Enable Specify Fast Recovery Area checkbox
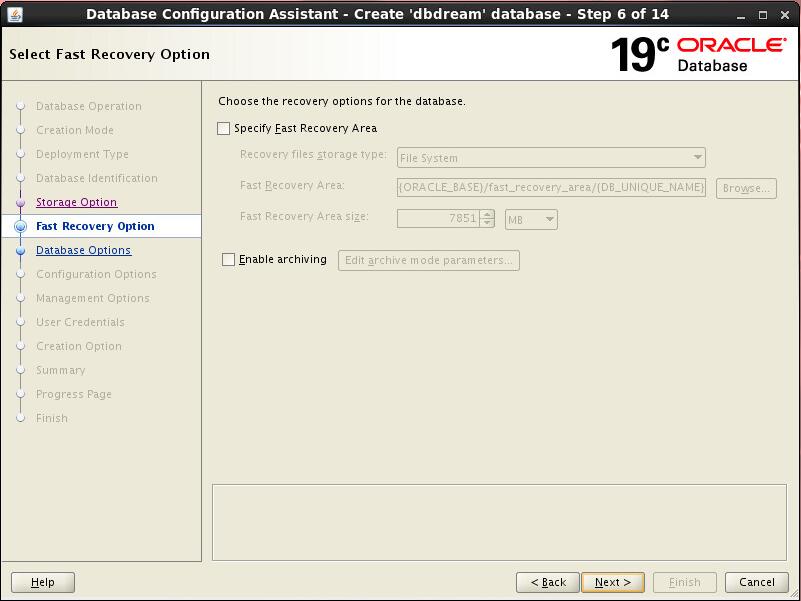This screenshot has width=801, height=601. pos(224,129)
